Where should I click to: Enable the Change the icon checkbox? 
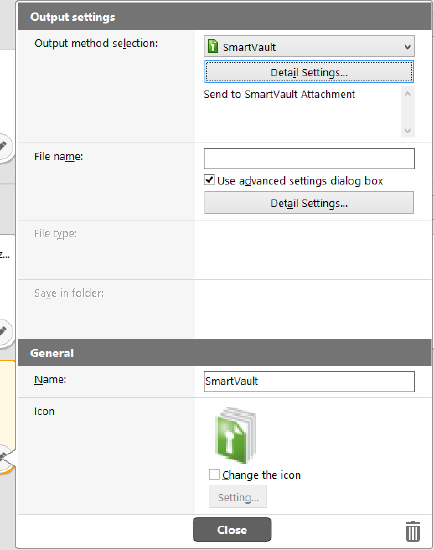click(x=214, y=475)
